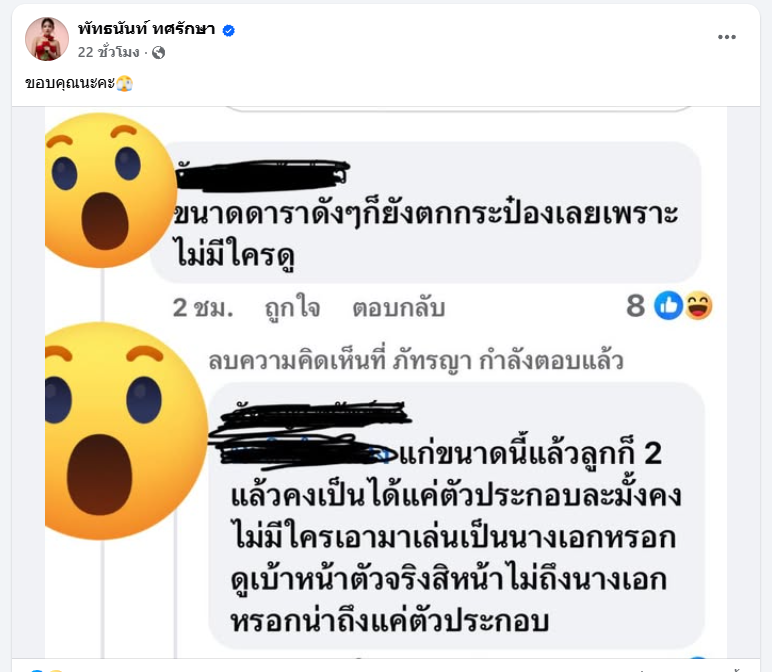Click the crying emoji after ขอบคุณนะคะ
Image resolution: width=772 pixels, height=672 pixels.
point(125,83)
